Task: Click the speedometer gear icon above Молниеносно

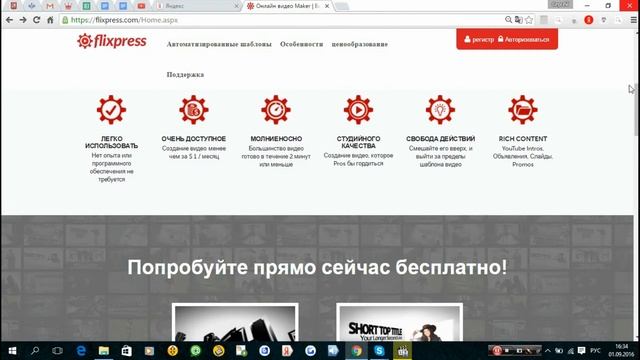Action: pyautogui.click(x=276, y=110)
